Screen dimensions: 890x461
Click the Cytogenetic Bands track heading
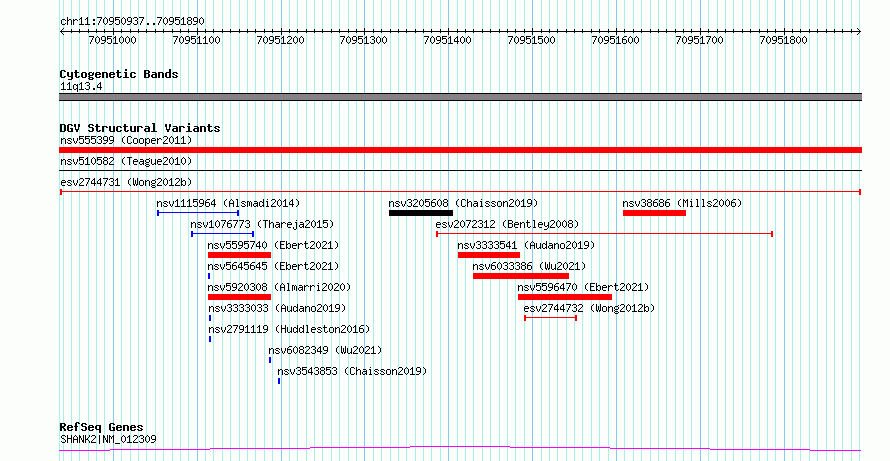pyautogui.click(x=119, y=74)
